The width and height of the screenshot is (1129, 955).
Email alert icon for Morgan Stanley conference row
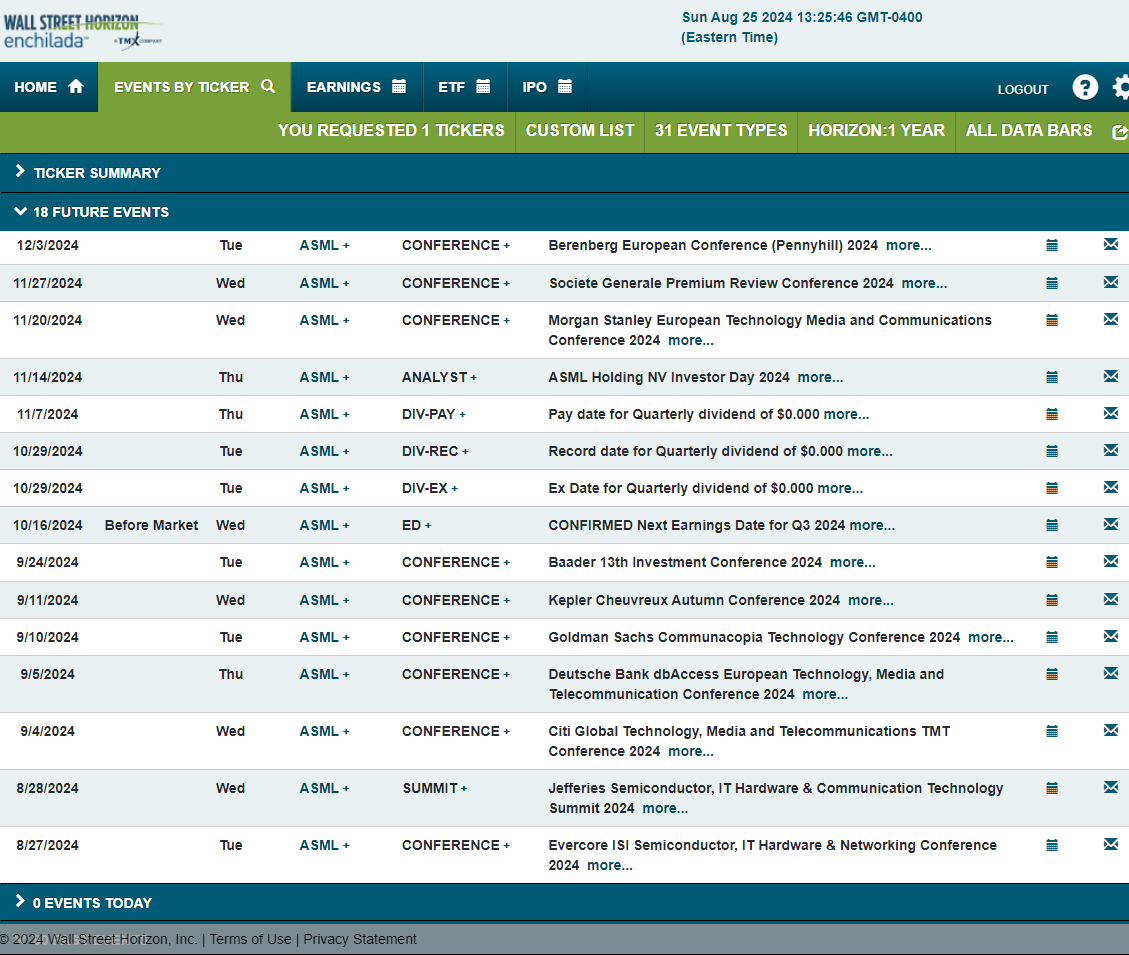pos(1111,319)
